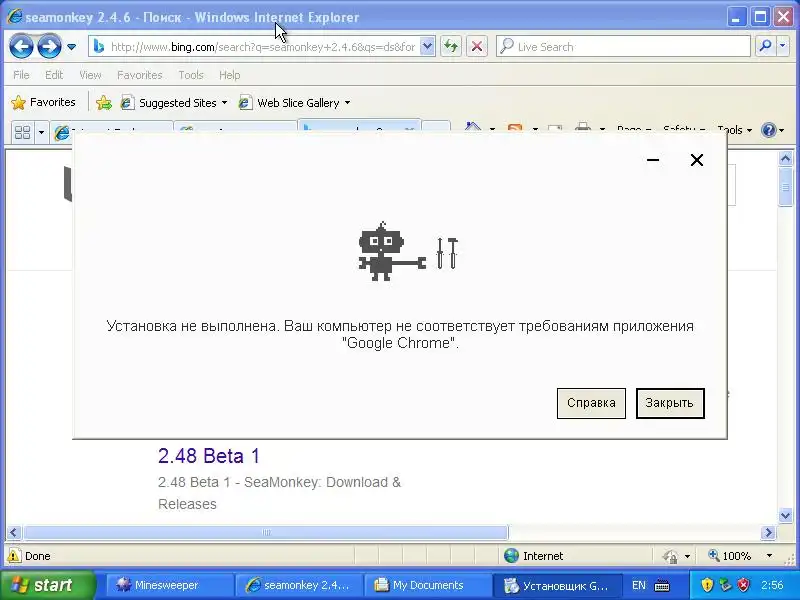Click the vertical scrollbar thumb
This screenshot has height=600, width=800.
(785, 187)
